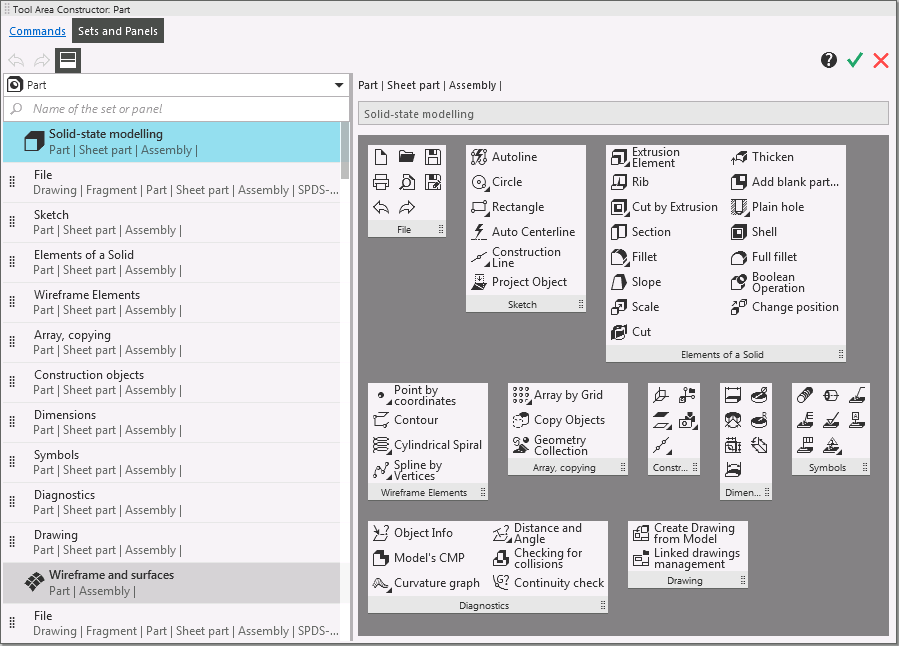
Task: Switch to the Commands tab
Action: [x=37, y=31]
